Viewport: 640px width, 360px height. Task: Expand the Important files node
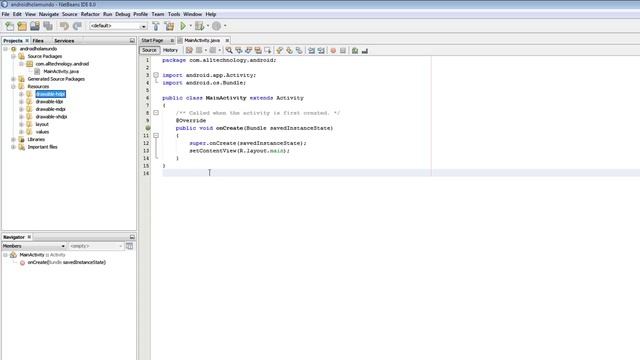(x=13, y=147)
